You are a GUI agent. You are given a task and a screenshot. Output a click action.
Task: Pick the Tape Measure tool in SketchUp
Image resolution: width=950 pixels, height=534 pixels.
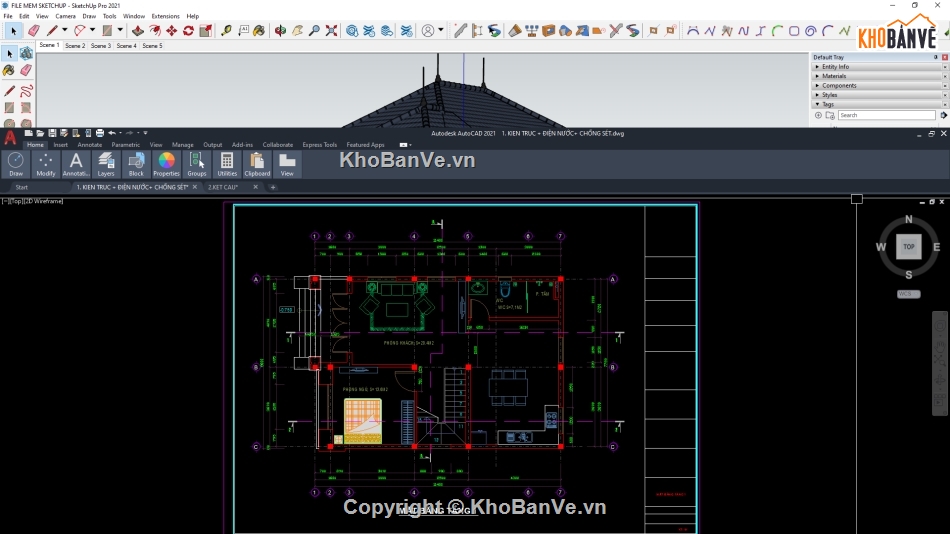point(226,30)
